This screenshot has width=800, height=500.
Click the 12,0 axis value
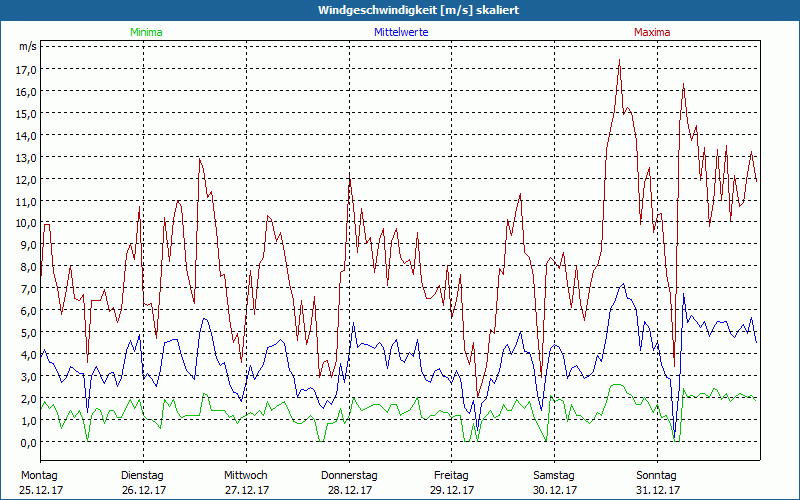pyautogui.click(x=27, y=179)
